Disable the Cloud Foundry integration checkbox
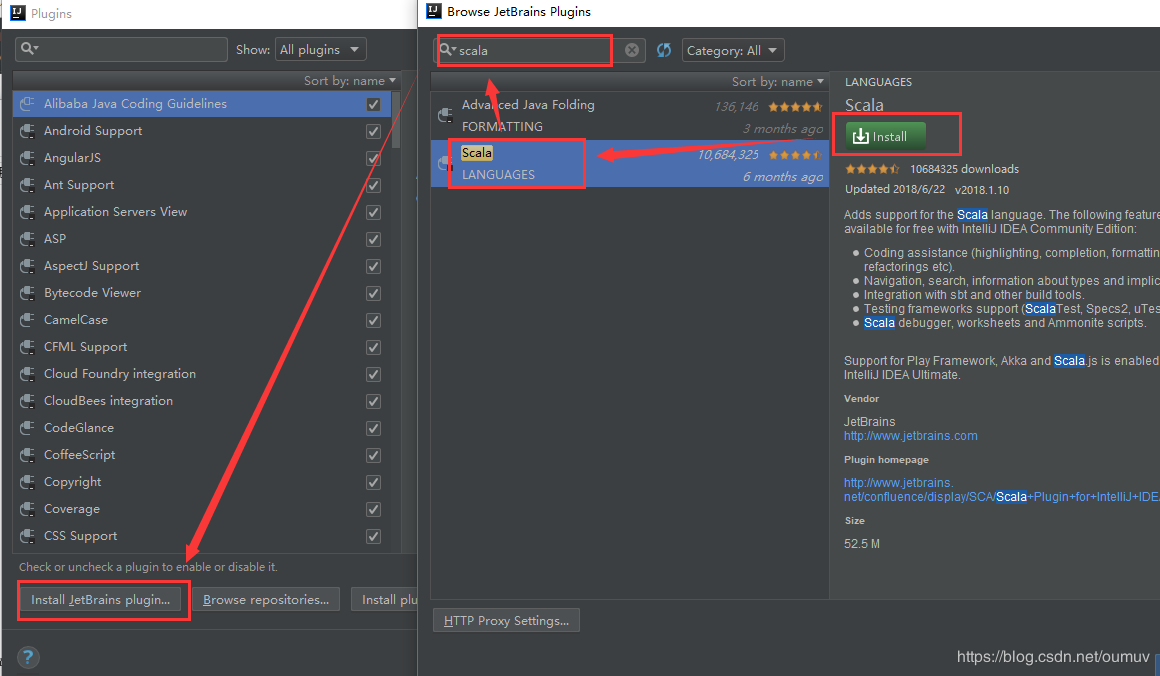 (x=374, y=374)
